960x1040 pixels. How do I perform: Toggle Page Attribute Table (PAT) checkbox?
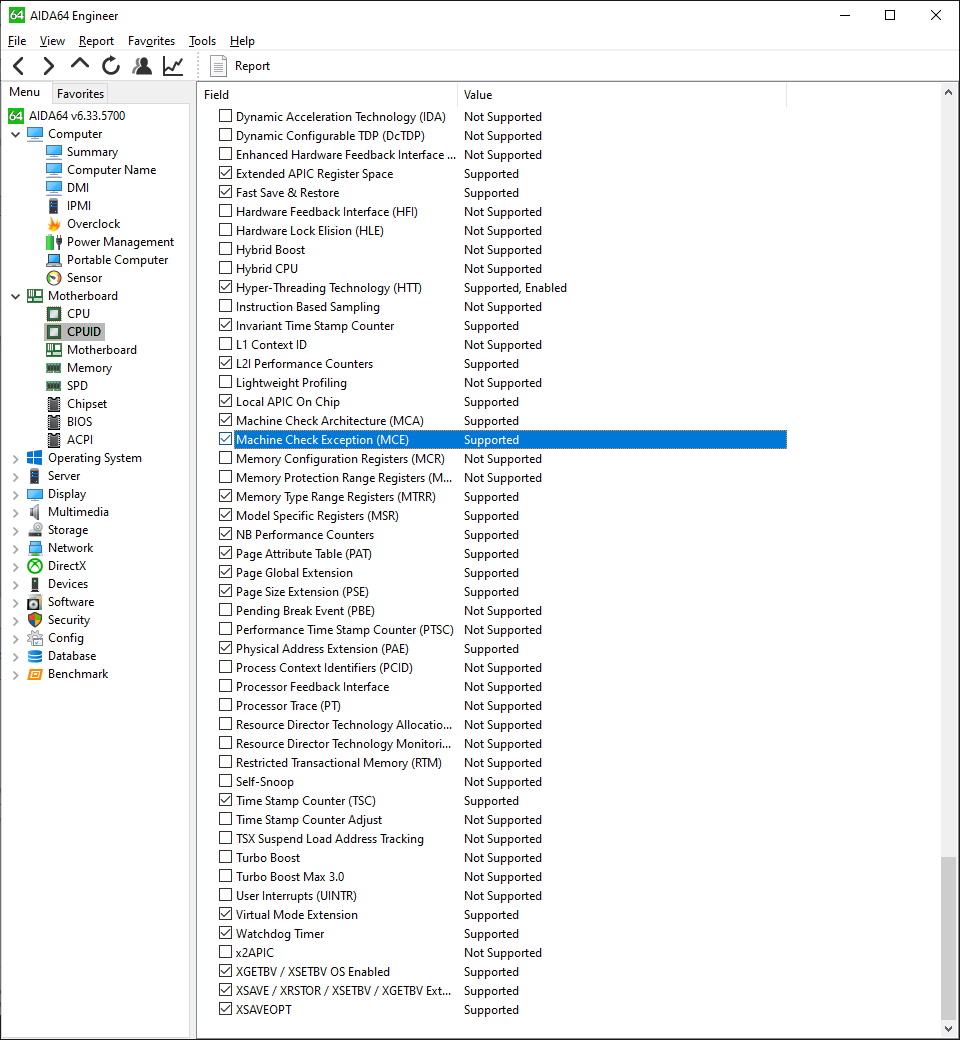[x=226, y=553]
